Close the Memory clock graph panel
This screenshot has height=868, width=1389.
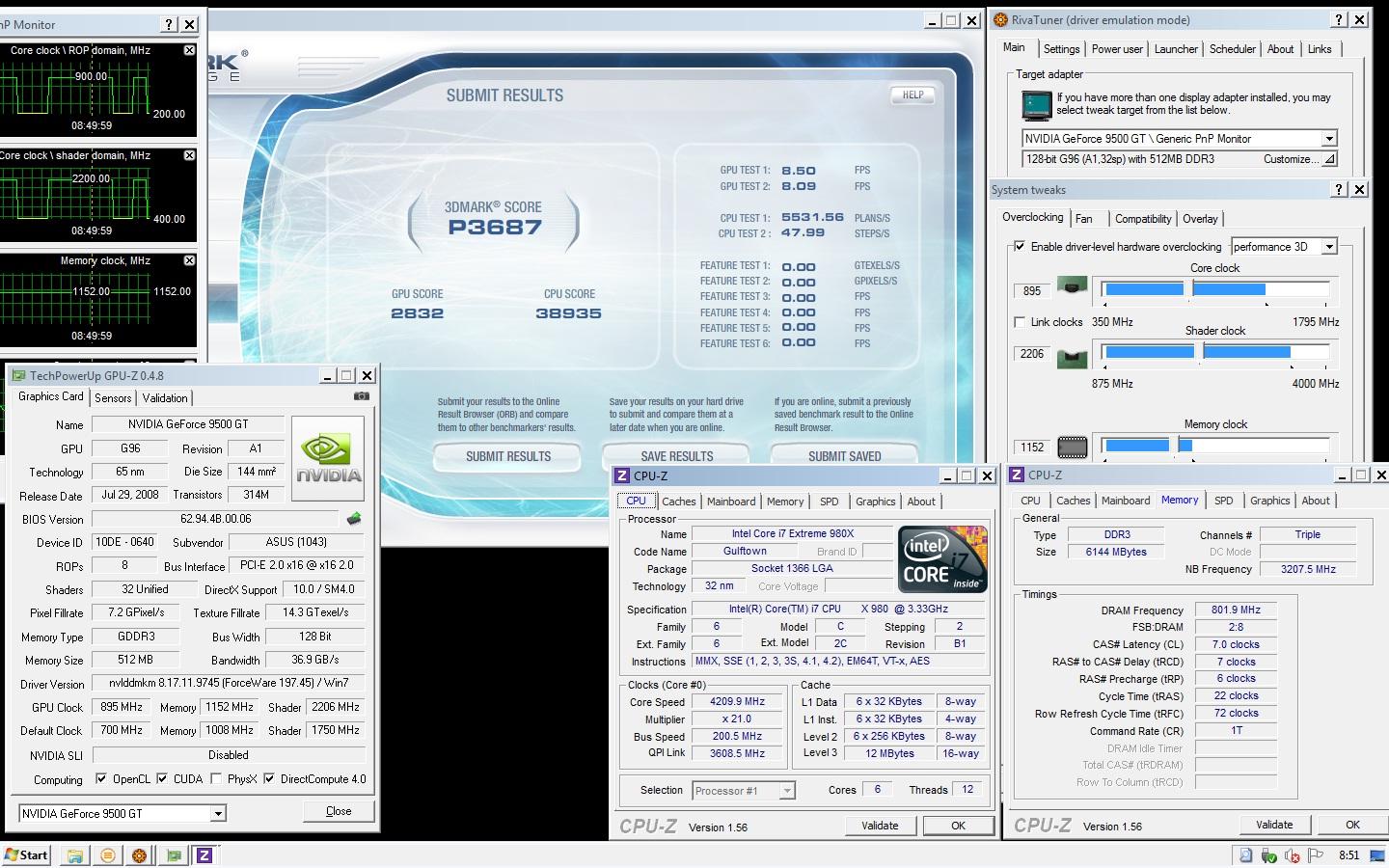pyautogui.click(x=189, y=260)
